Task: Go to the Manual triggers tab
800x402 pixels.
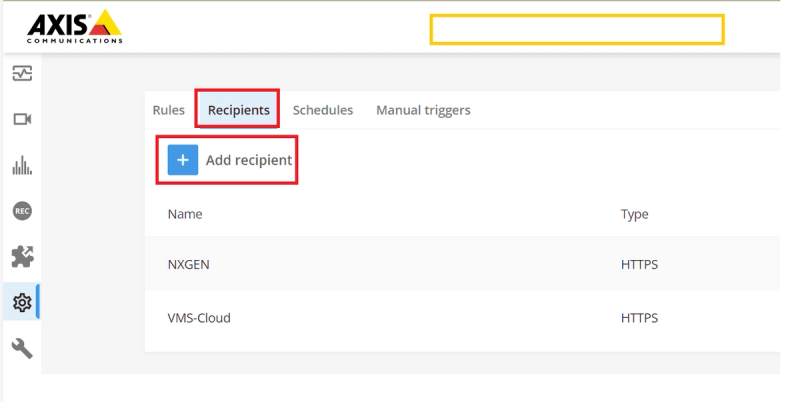Action: click(423, 110)
